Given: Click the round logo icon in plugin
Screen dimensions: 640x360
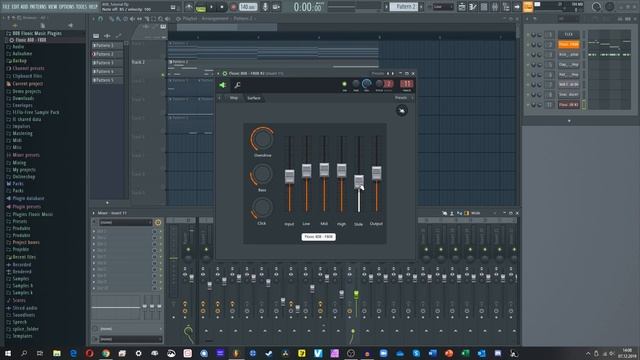Looking at the screenshot, I should 402,110.
